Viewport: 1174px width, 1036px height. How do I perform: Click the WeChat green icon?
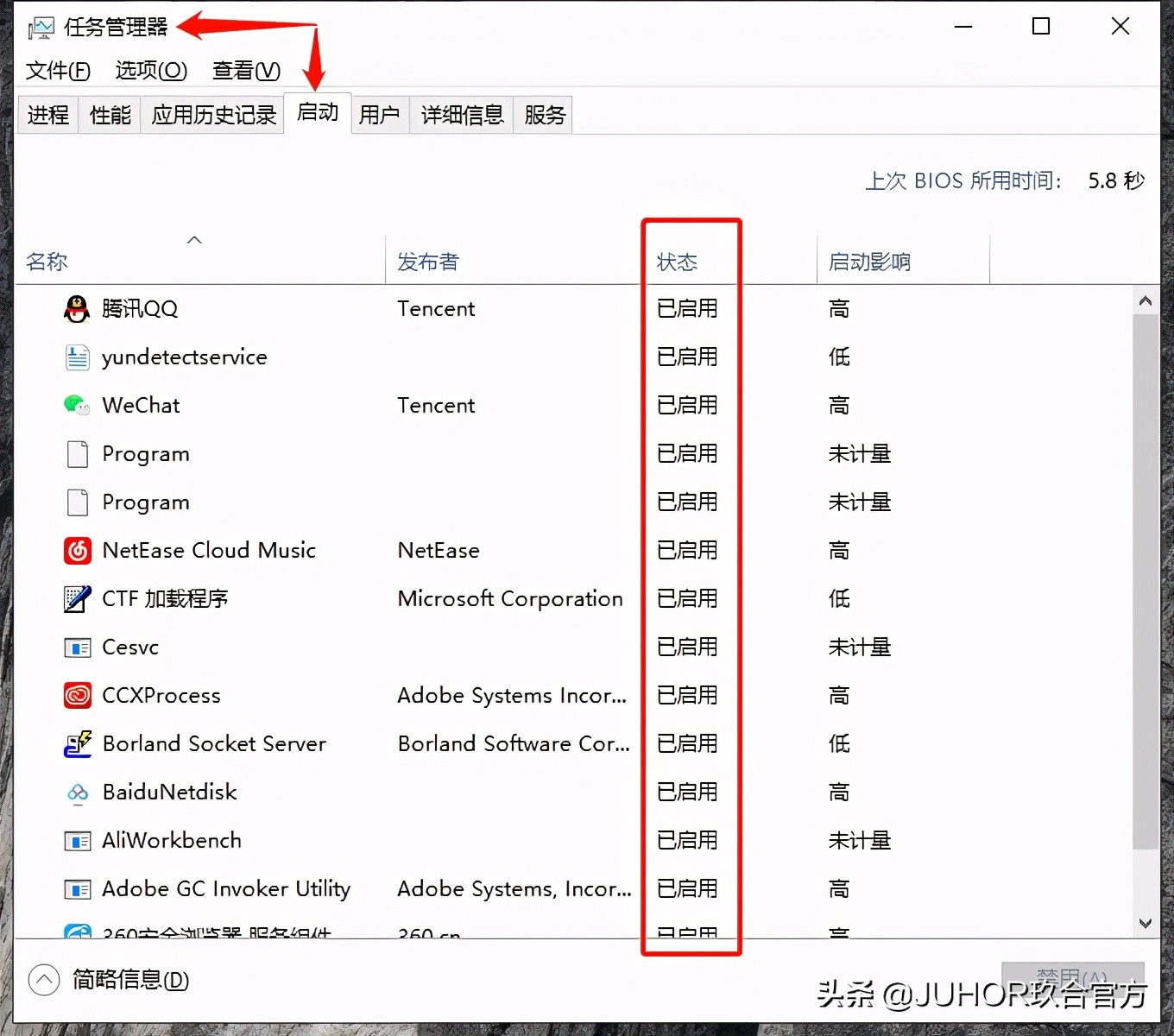coord(77,405)
